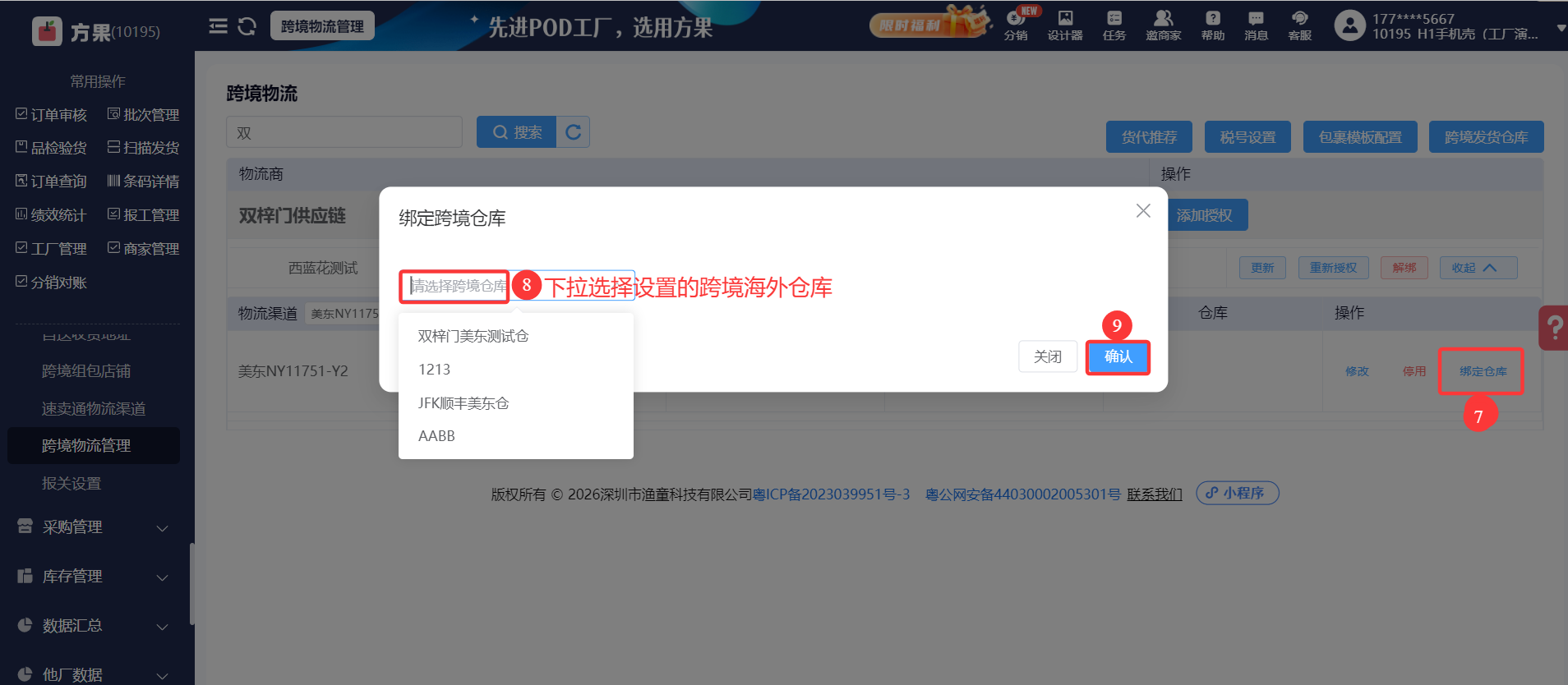Expand the 他厂数据 sidebar section

162,675
